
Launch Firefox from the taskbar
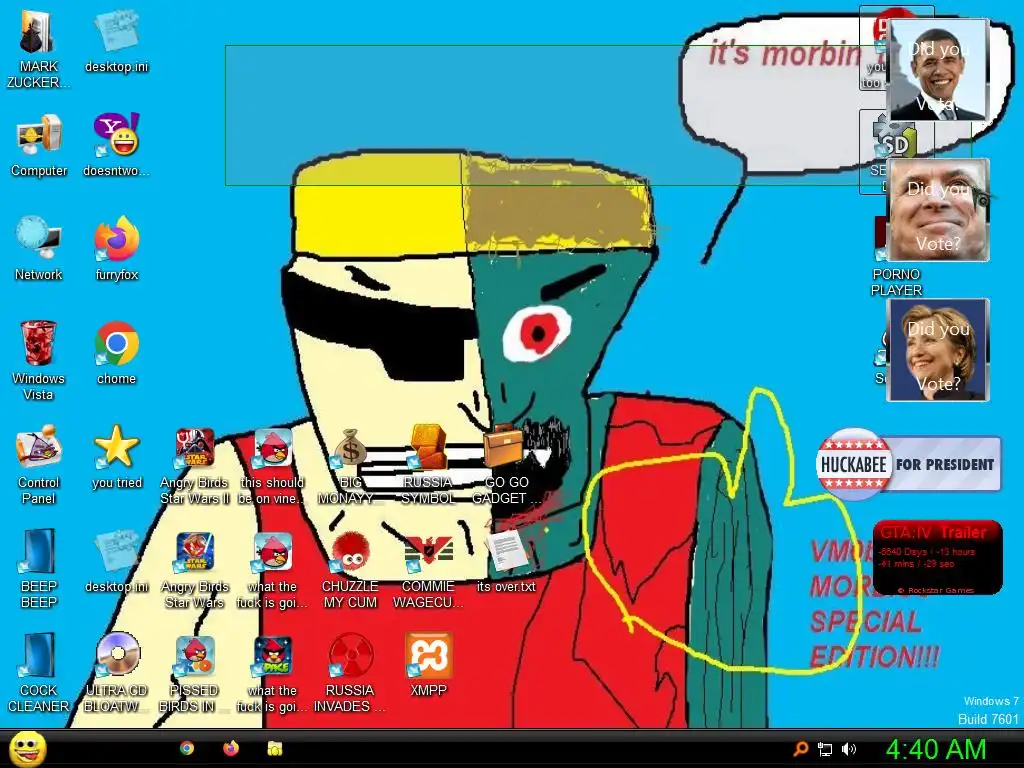click(231, 748)
